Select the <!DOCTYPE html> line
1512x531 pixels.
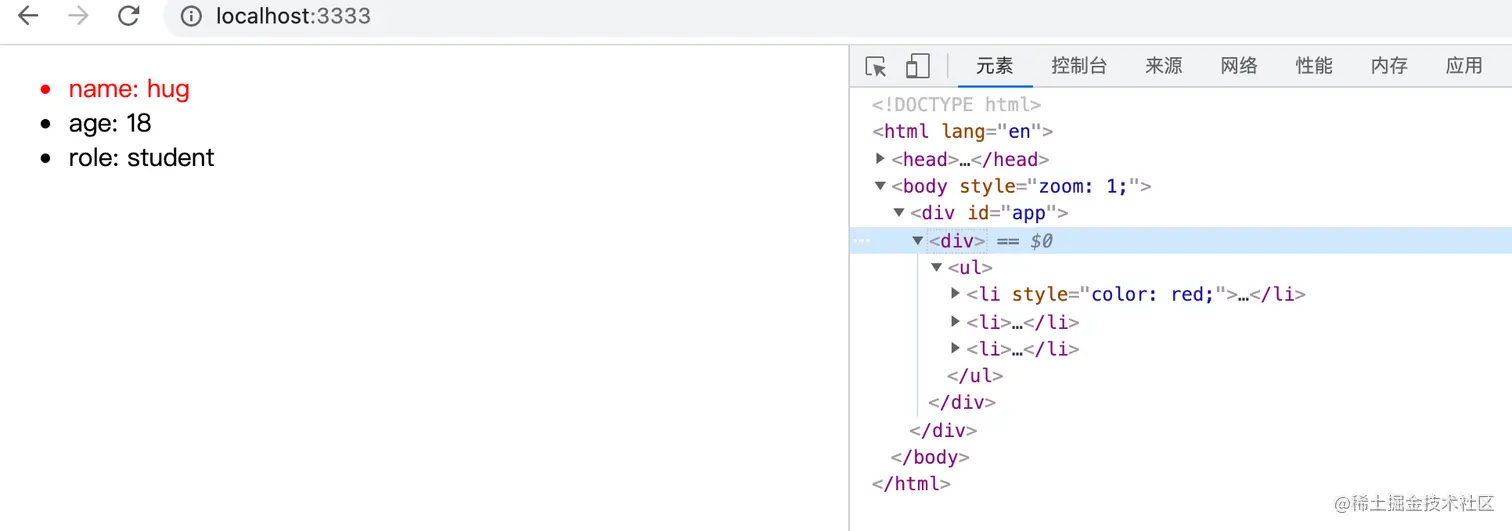956,104
